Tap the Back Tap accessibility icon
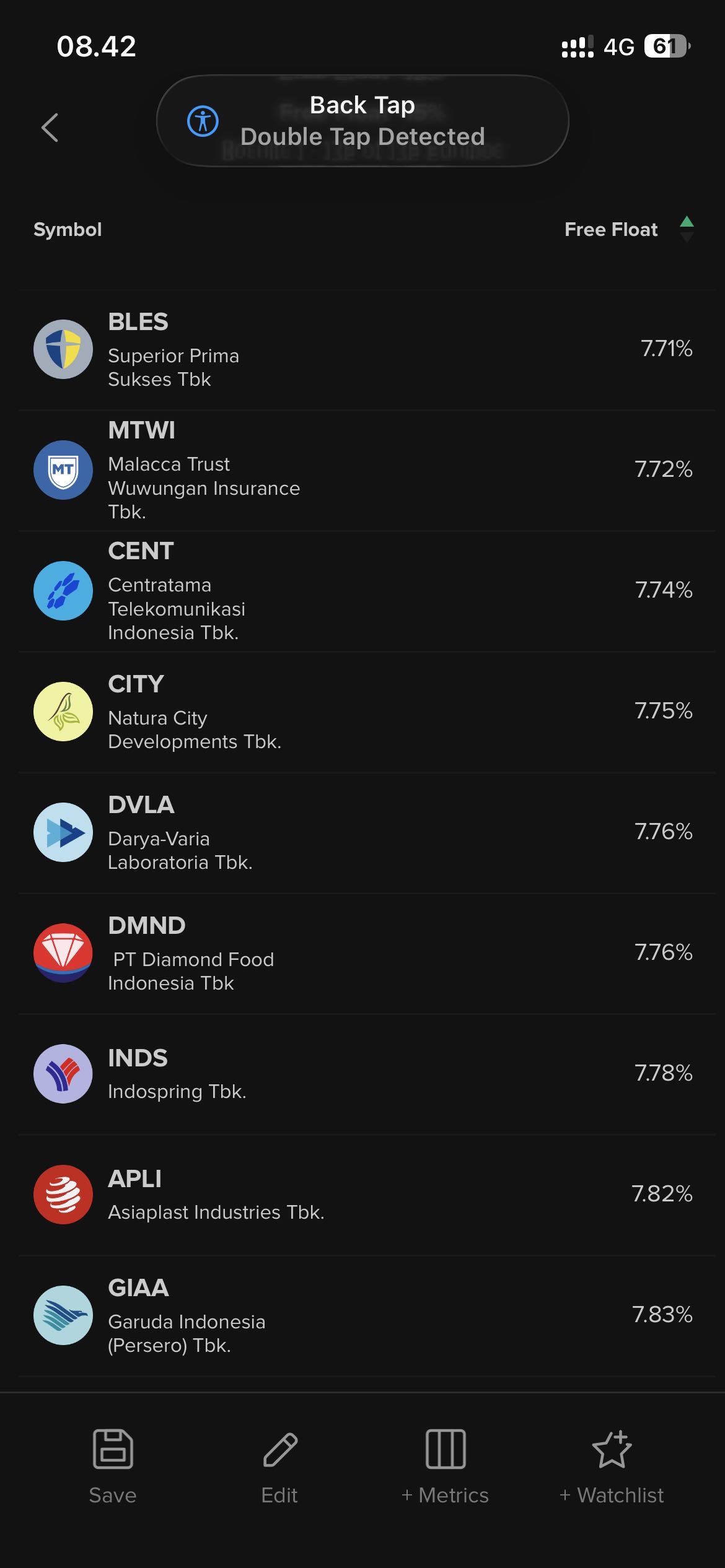Screen dimensions: 725x1568 [x=203, y=121]
